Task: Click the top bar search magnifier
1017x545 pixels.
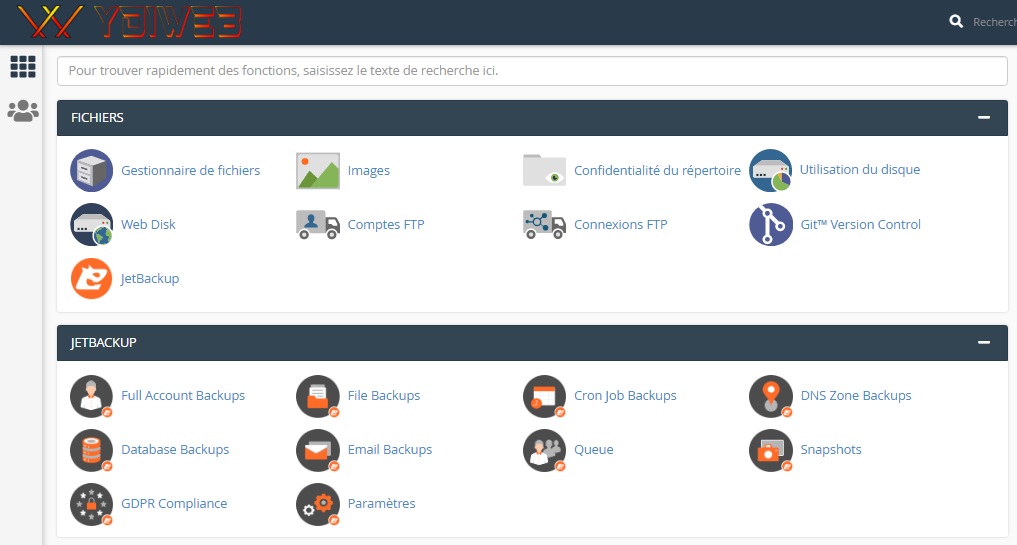Action: pyautogui.click(x=956, y=21)
